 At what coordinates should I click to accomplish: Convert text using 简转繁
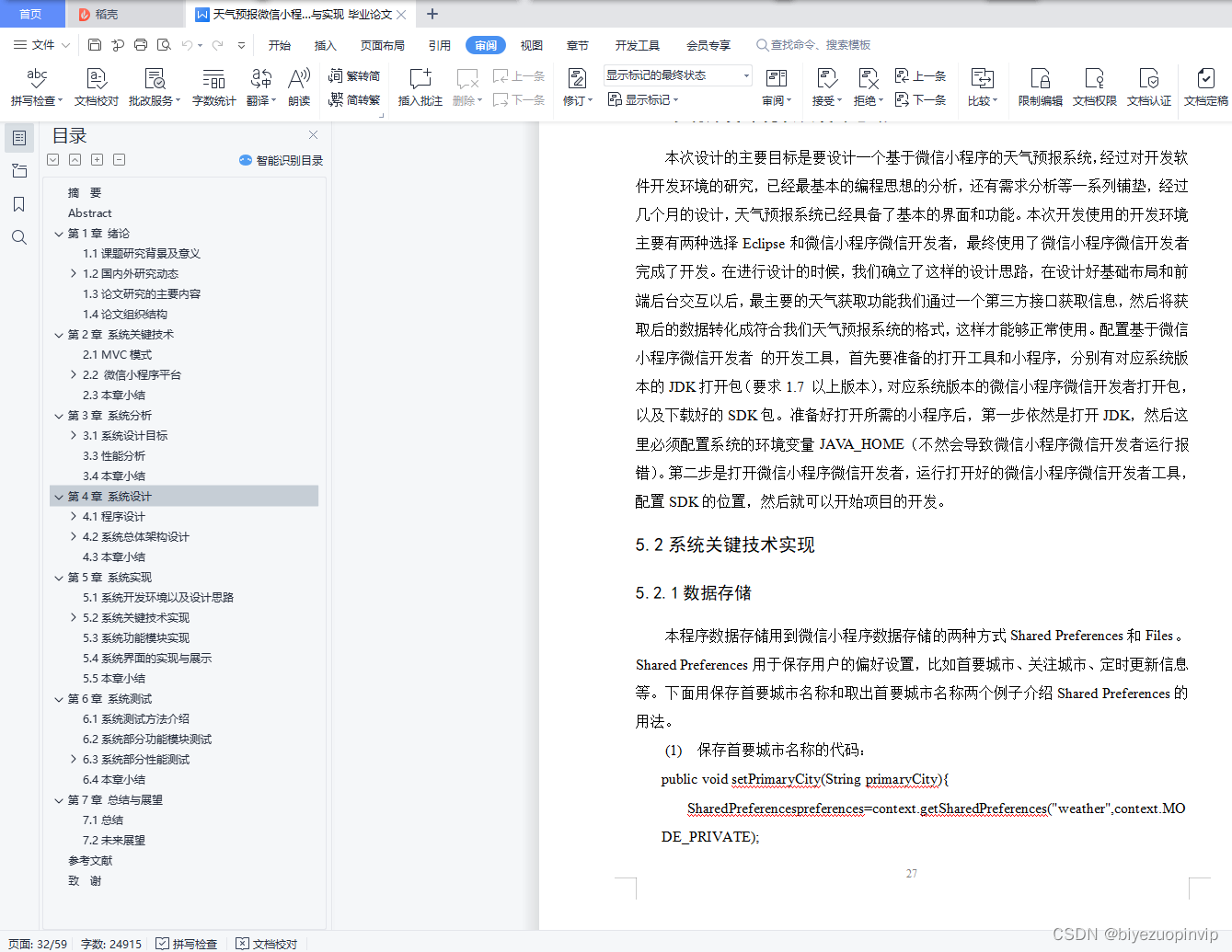pos(354,99)
